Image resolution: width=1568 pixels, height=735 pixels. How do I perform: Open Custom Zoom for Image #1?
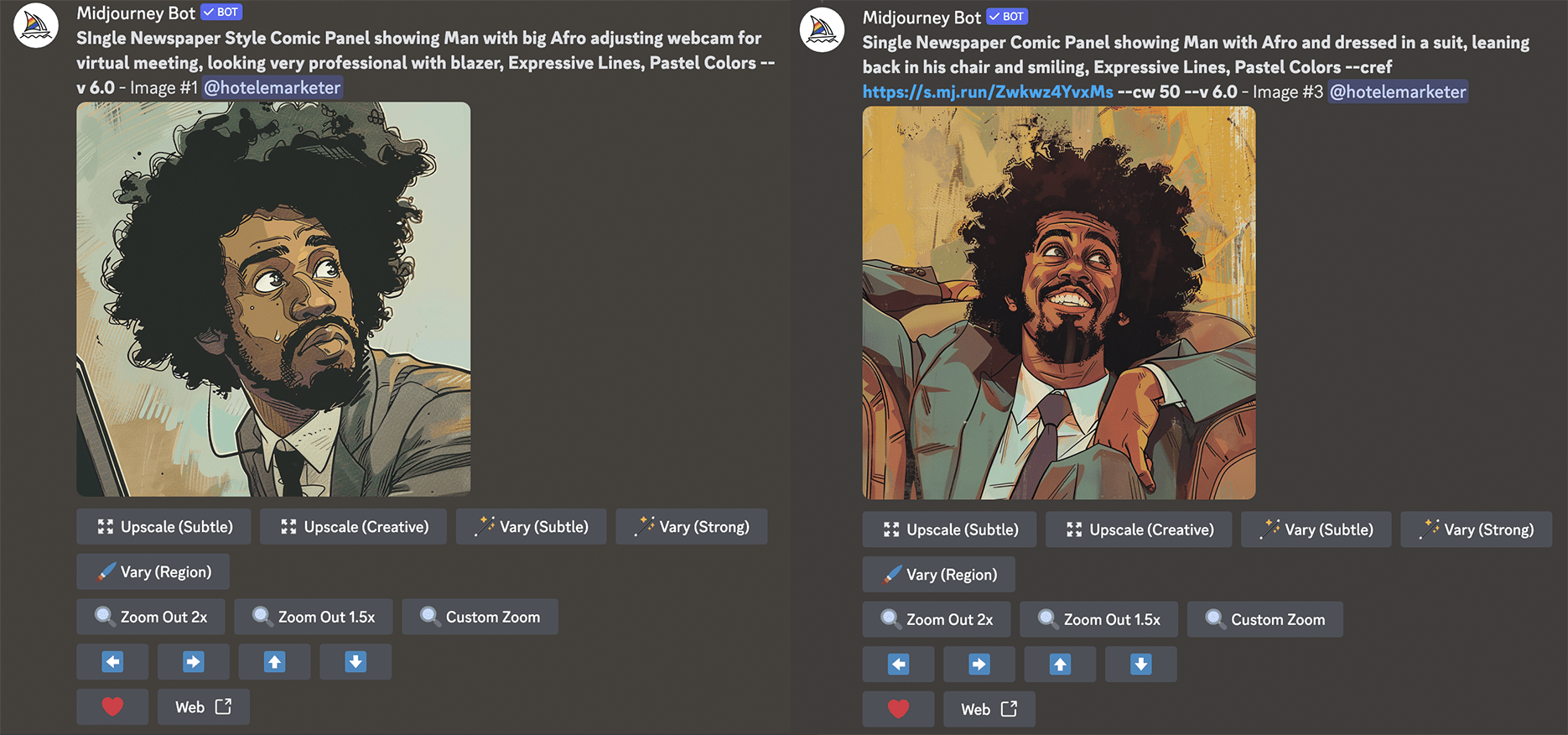point(480,617)
